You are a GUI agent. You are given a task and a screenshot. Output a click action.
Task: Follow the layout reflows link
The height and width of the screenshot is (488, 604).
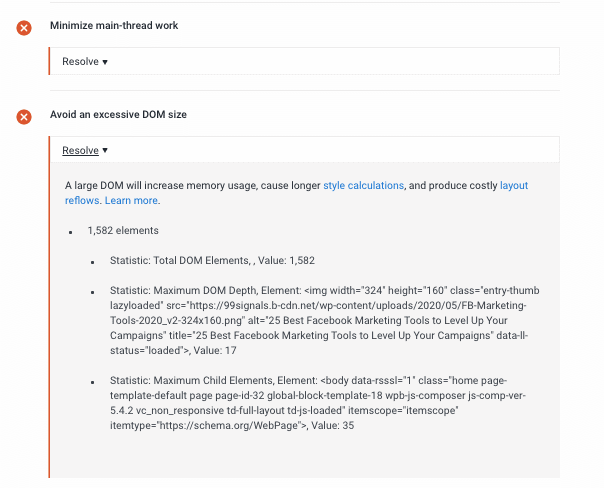tap(513, 186)
